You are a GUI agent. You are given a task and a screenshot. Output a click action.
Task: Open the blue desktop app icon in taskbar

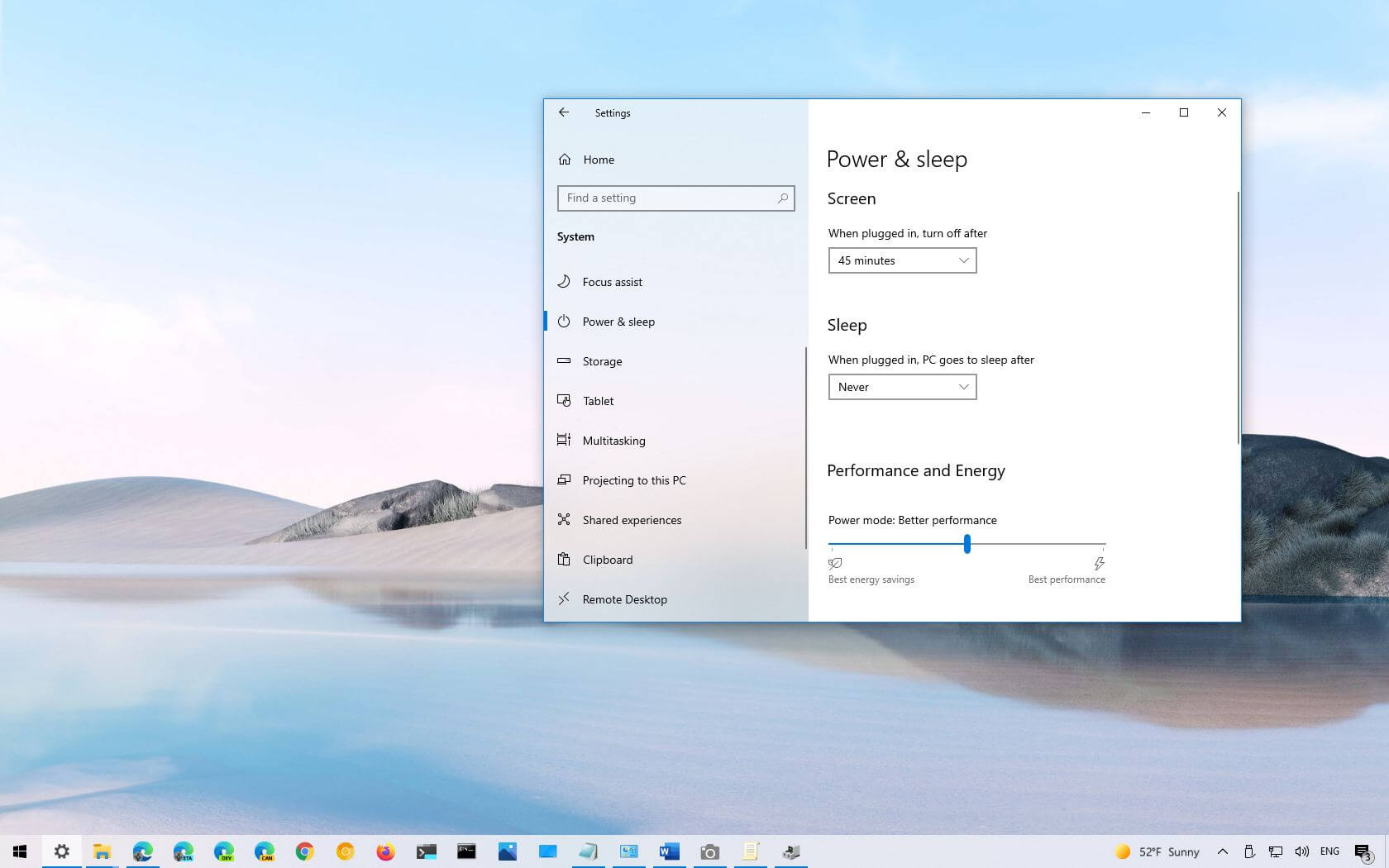pyautogui.click(x=547, y=851)
